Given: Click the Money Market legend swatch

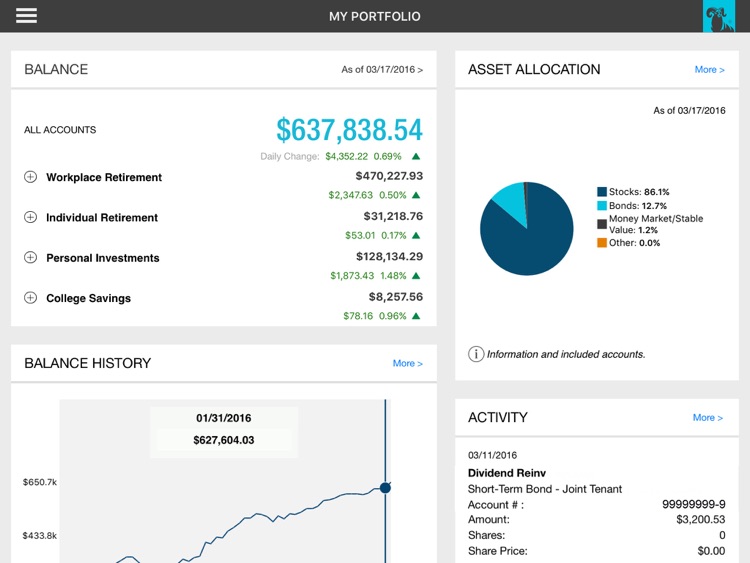Looking at the screenshot, I should (602, 224).
